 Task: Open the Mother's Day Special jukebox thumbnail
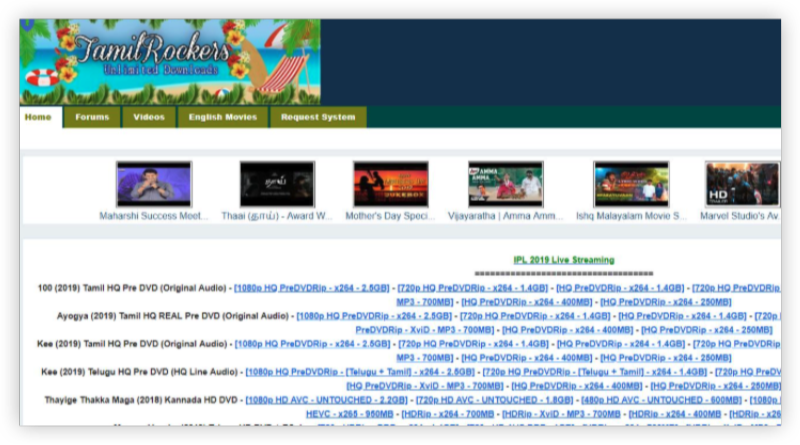[x=391, y=184]
